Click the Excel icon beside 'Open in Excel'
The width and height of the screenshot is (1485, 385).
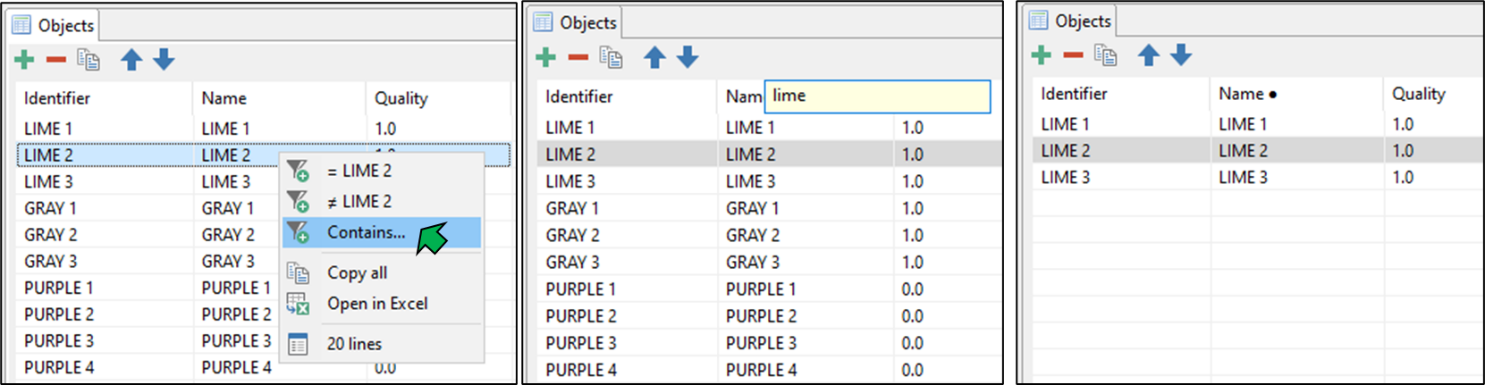click(x=298, y=303)
